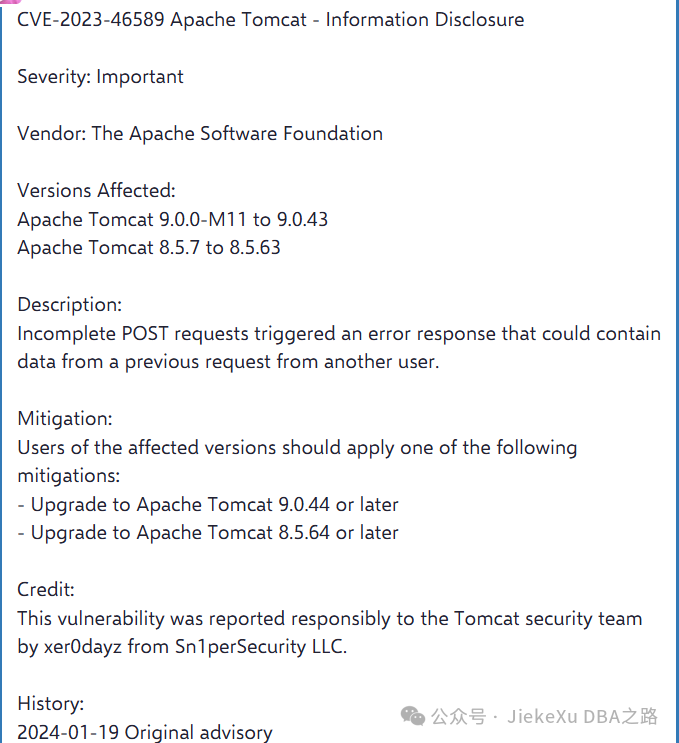Click the Credit heading
Screen dimensions: 679x743
pos(46,590)
